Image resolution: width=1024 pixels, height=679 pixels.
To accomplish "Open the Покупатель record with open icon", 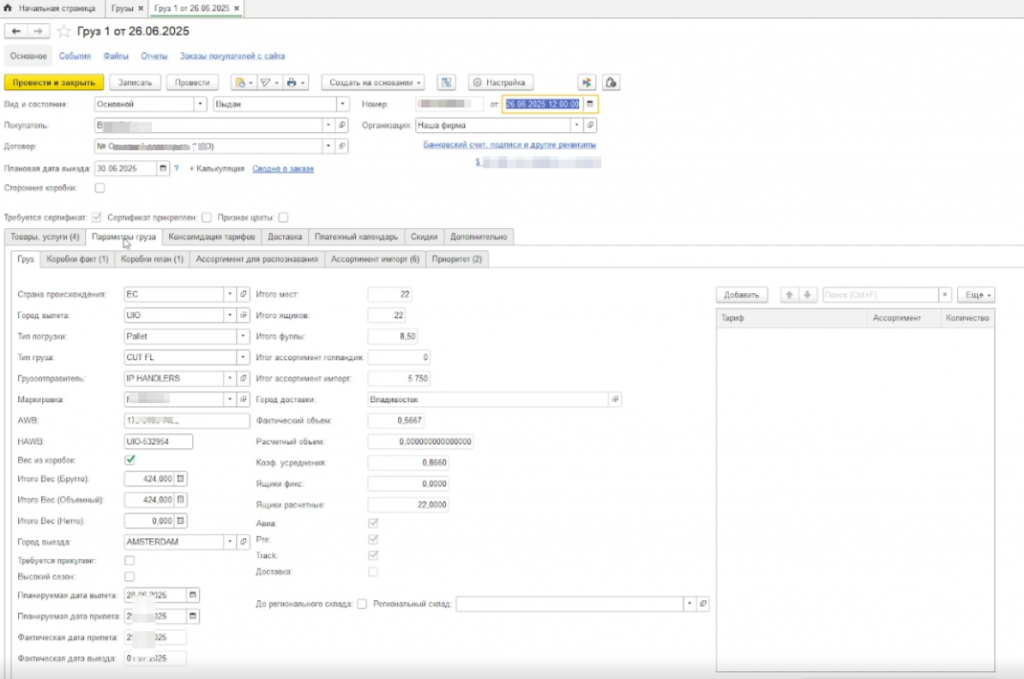I will point(341,126).
